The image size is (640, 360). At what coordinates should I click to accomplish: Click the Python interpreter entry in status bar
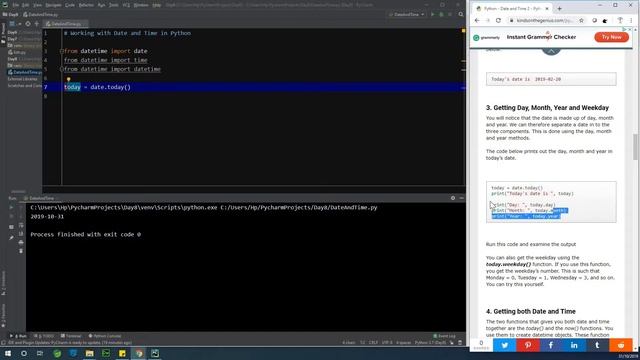(430, 342)
